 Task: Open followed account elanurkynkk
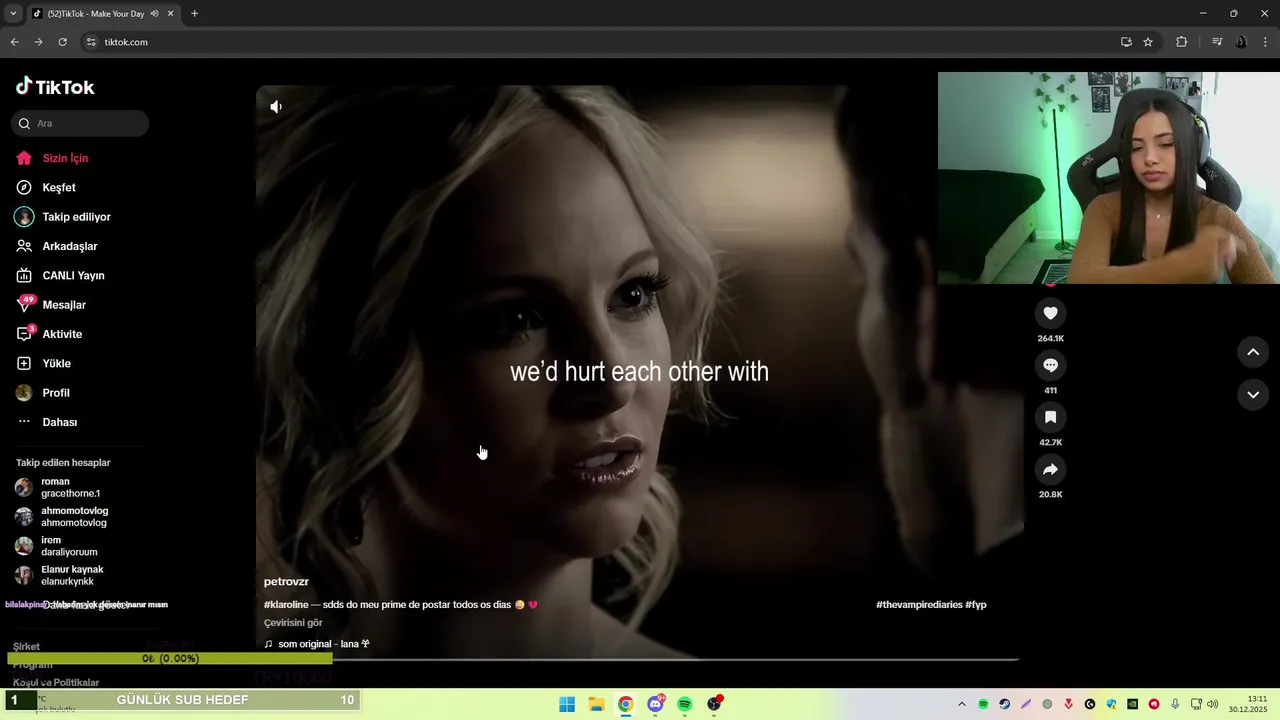(x=59, y=575)
